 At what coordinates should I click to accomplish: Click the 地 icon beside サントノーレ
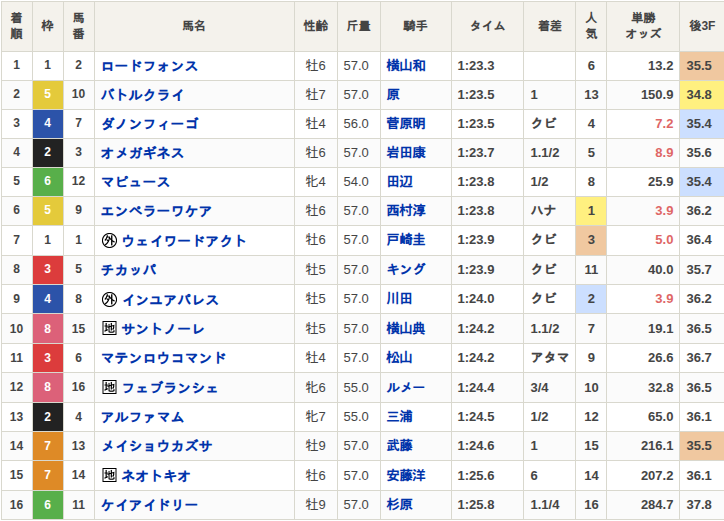pos(109,328)
